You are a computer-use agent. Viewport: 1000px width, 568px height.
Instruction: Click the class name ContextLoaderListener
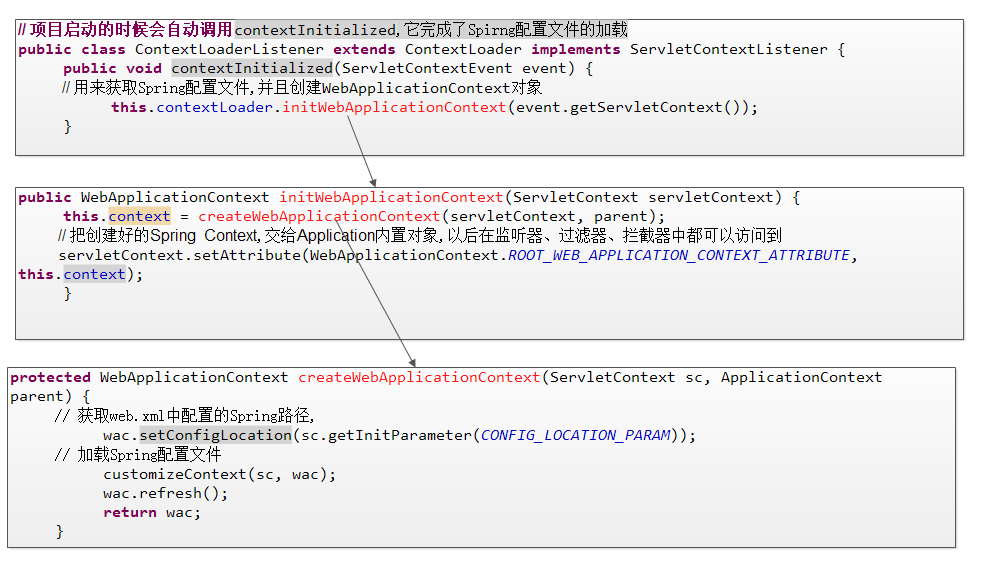click(x=229, y=49)
